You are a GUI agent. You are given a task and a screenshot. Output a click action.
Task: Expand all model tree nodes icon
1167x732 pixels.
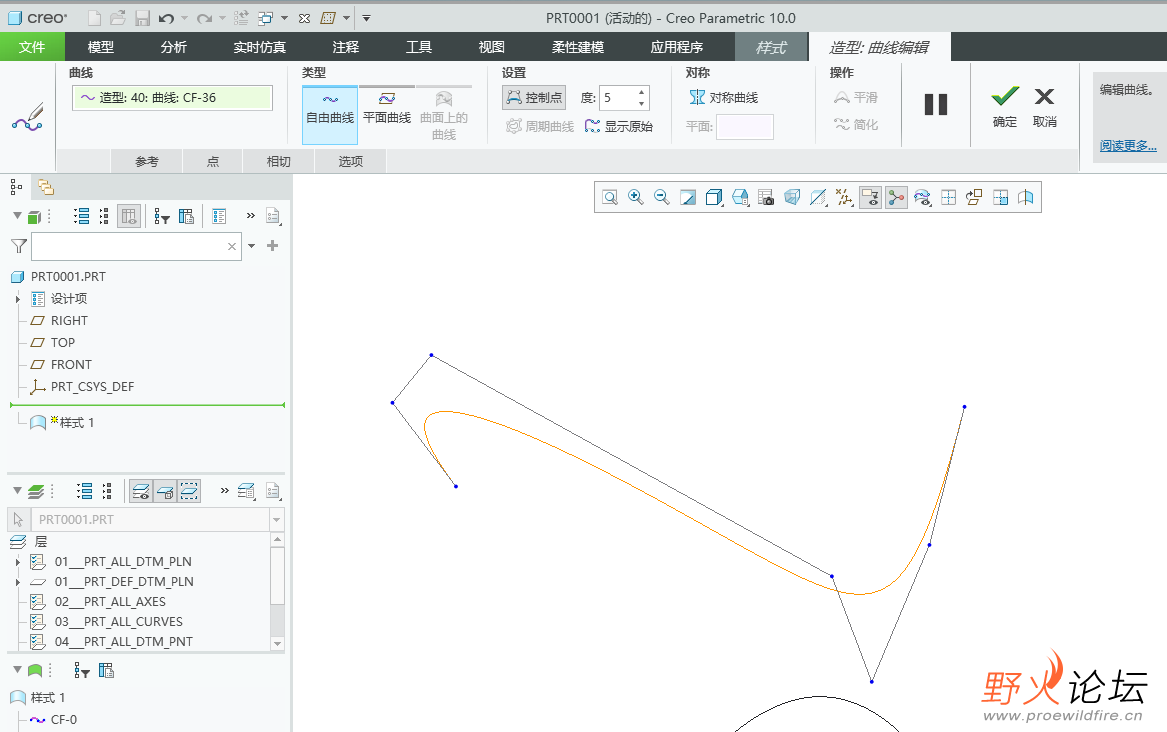coord(82,216)
